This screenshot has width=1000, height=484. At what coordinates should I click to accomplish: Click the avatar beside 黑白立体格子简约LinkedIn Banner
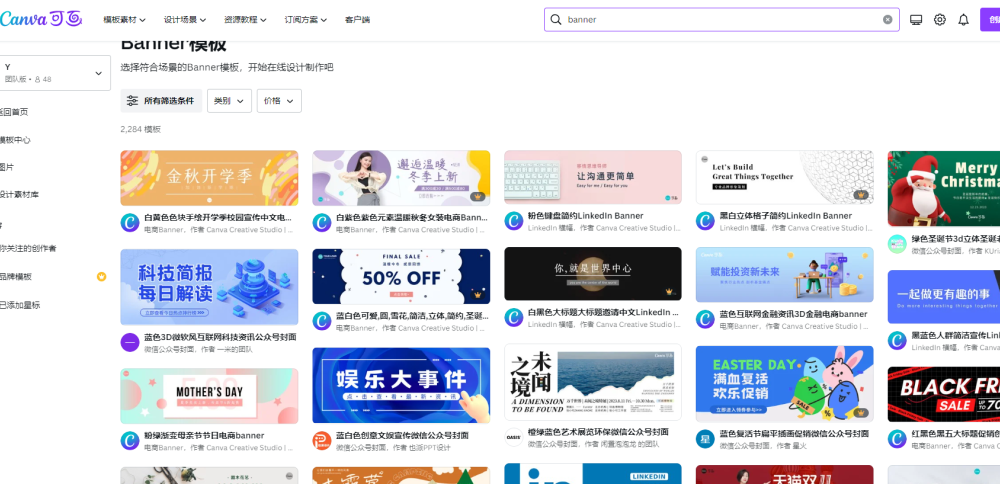click(705, 221)
